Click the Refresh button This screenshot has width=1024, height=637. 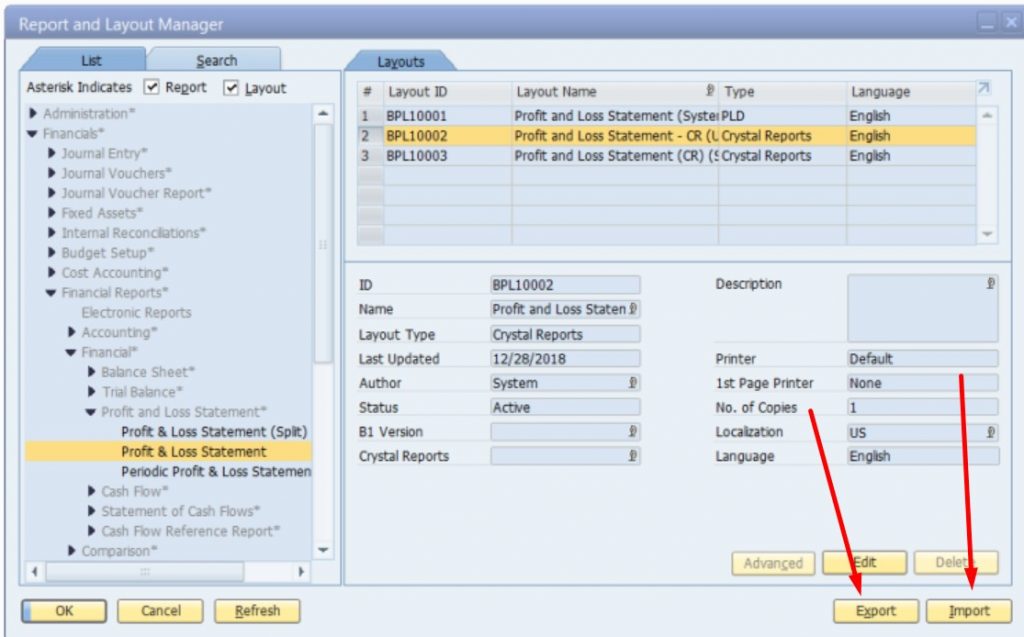point(257,611)
